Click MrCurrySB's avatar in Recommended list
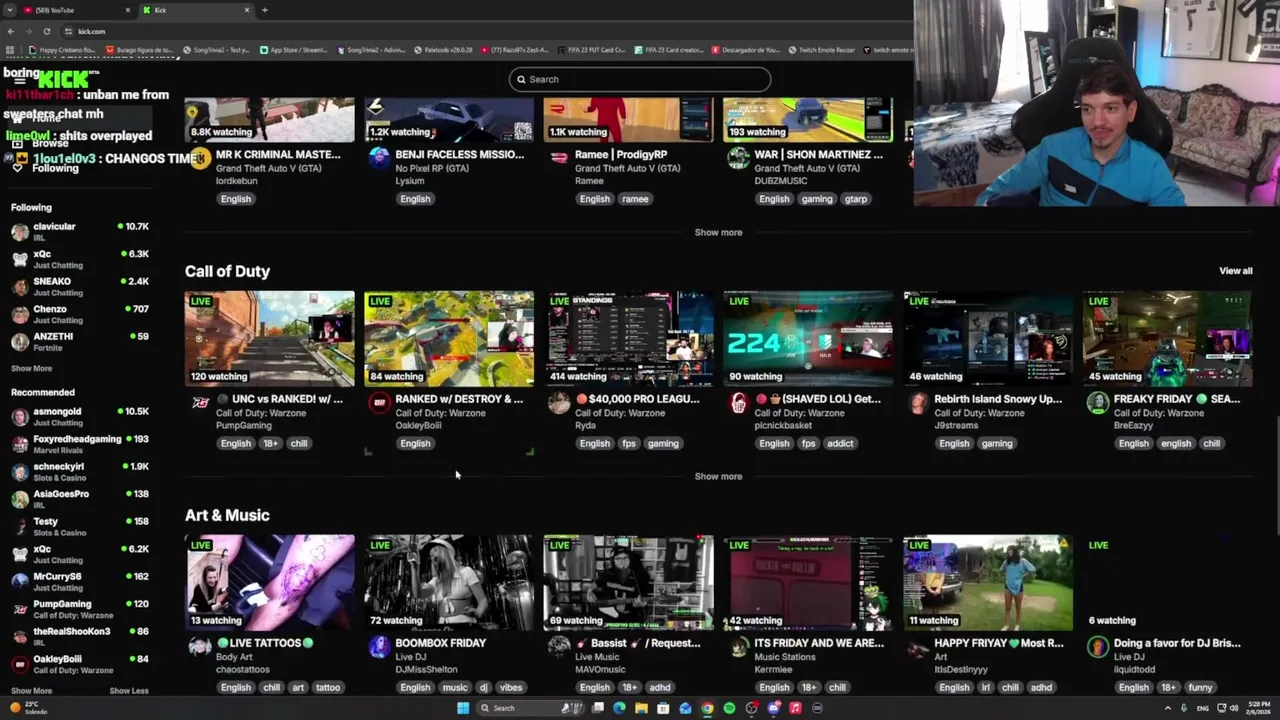The image size is (1280, 720). (x=20, y=582)
